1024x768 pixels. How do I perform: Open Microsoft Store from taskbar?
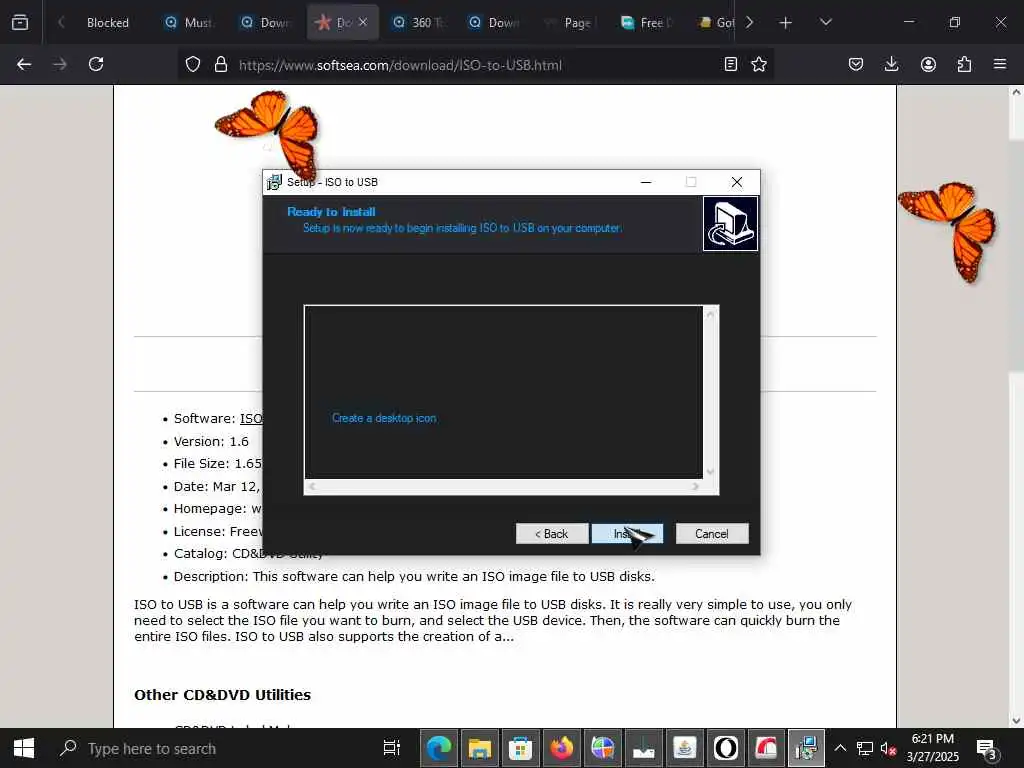click(520, 748)
